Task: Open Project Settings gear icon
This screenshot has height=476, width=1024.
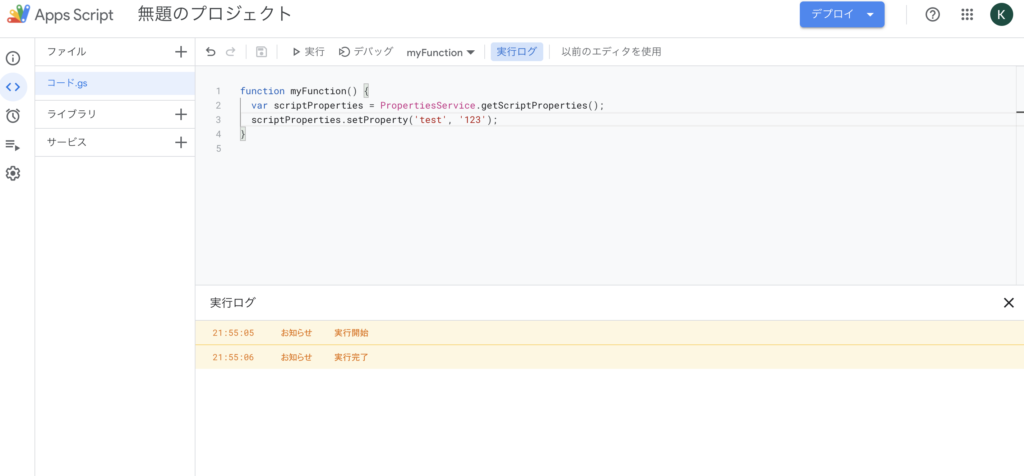Action: point(13,174)
